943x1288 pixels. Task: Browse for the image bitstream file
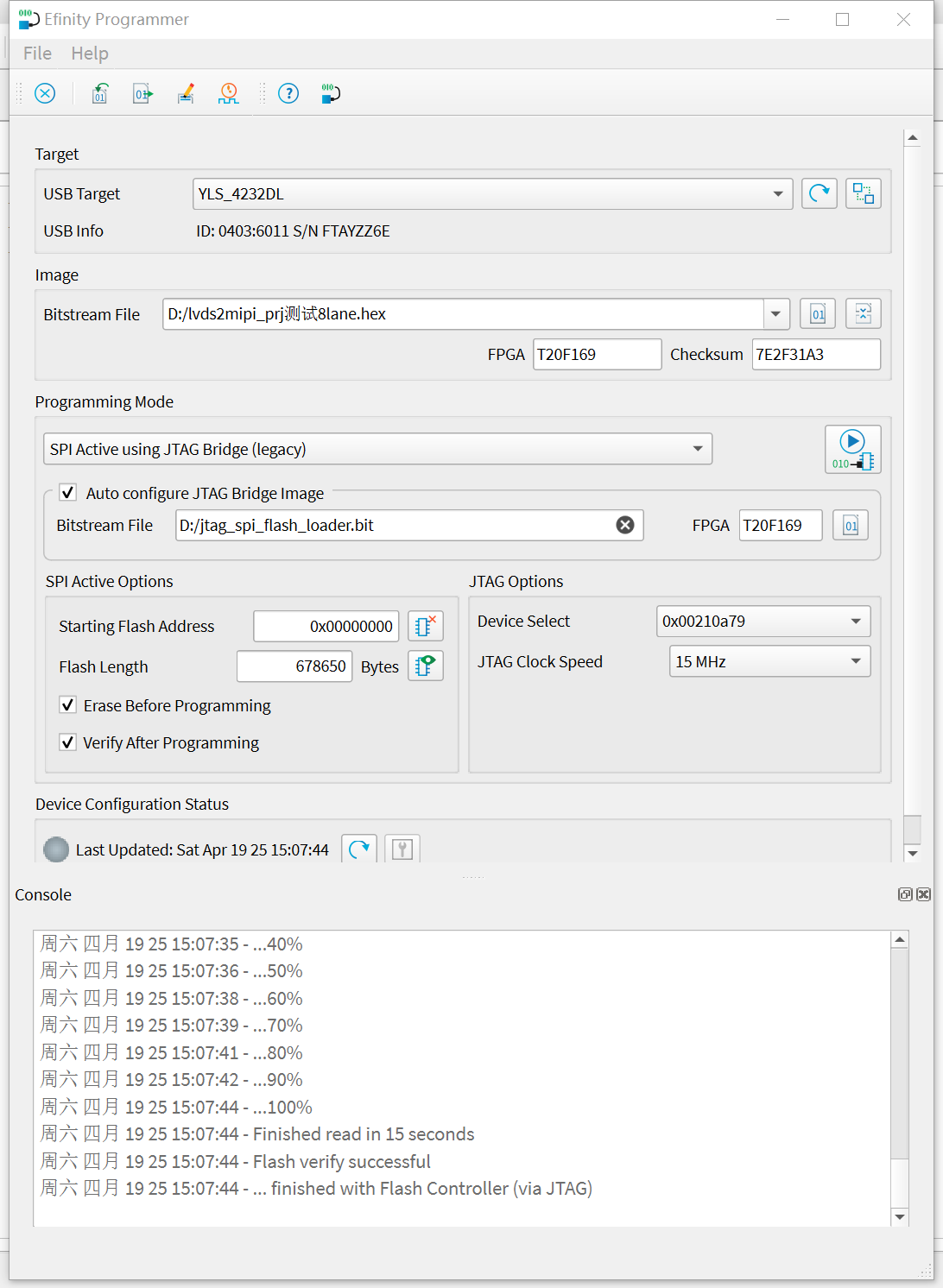point(818,313)
